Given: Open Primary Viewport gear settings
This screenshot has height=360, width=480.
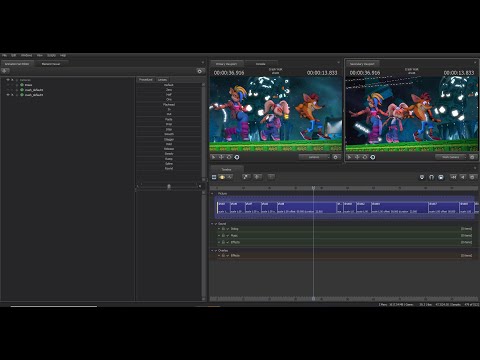Looking at the screenshot, I should [336, 157].
